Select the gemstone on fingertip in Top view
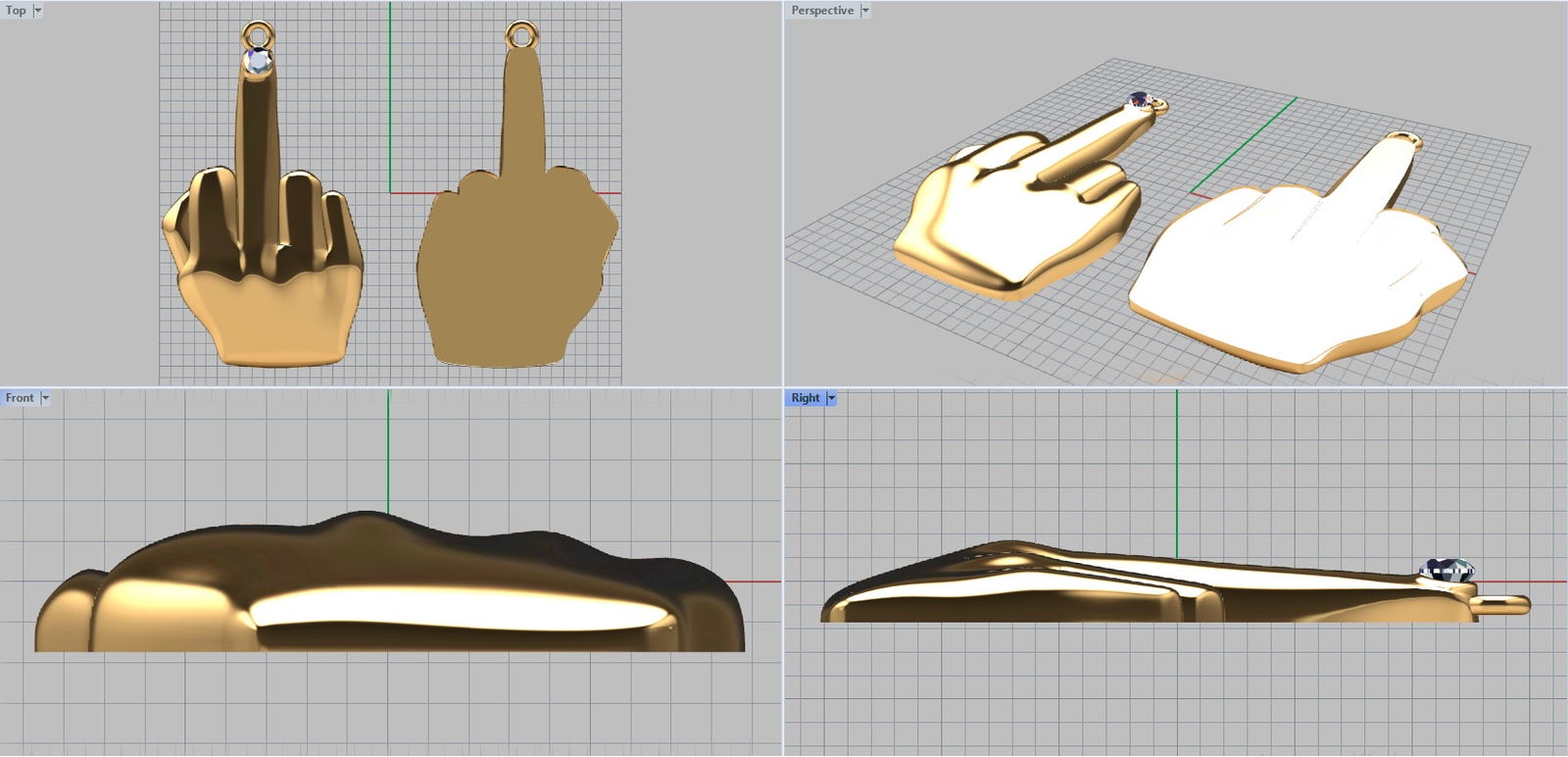The height and width of the screenshot is (757, 1568). point(259,61)
